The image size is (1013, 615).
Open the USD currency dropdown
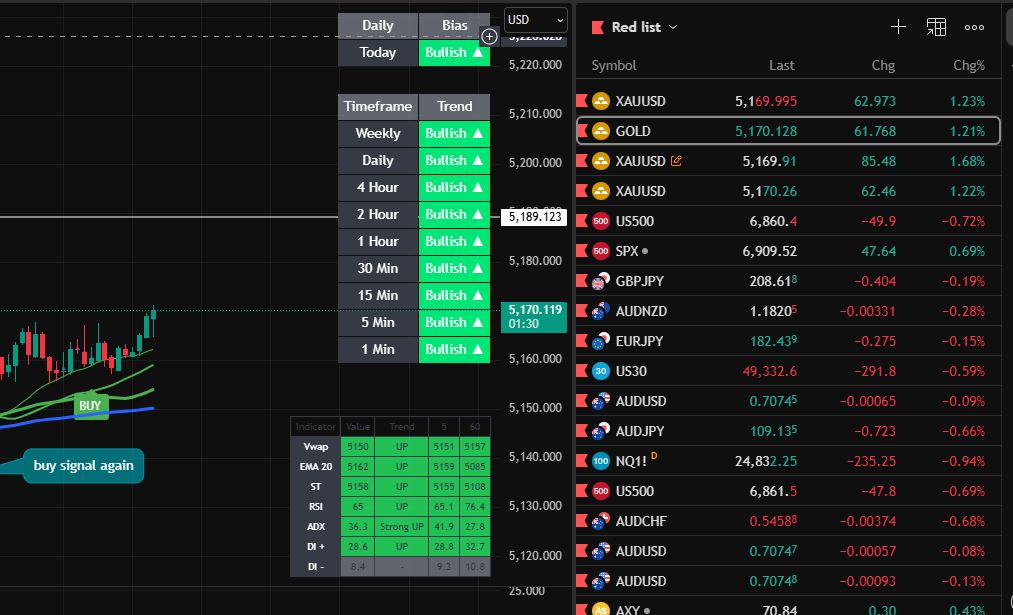pyautogui.click(x=535, y=19)
